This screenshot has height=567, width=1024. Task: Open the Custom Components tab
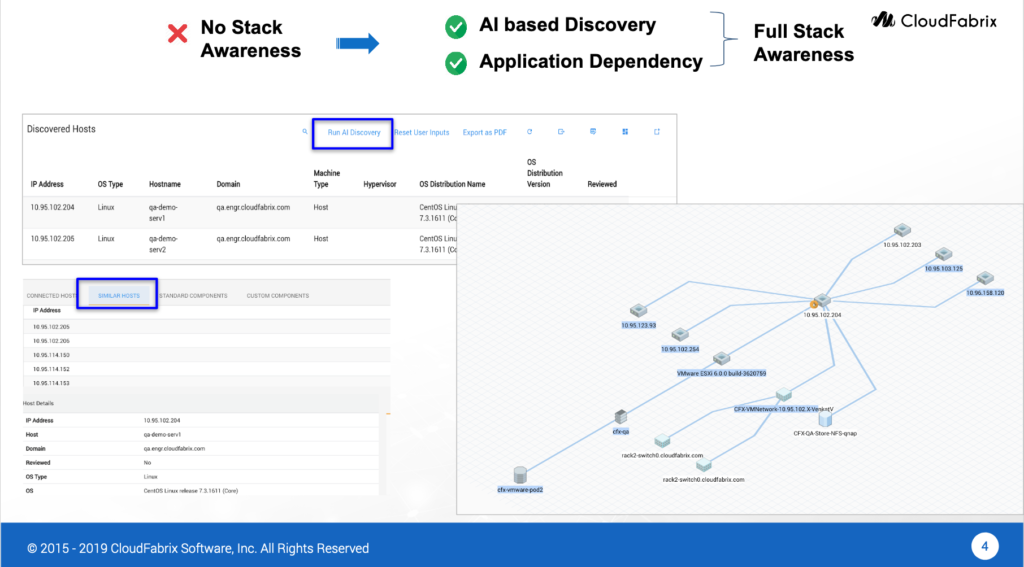(x=277, y=296)
